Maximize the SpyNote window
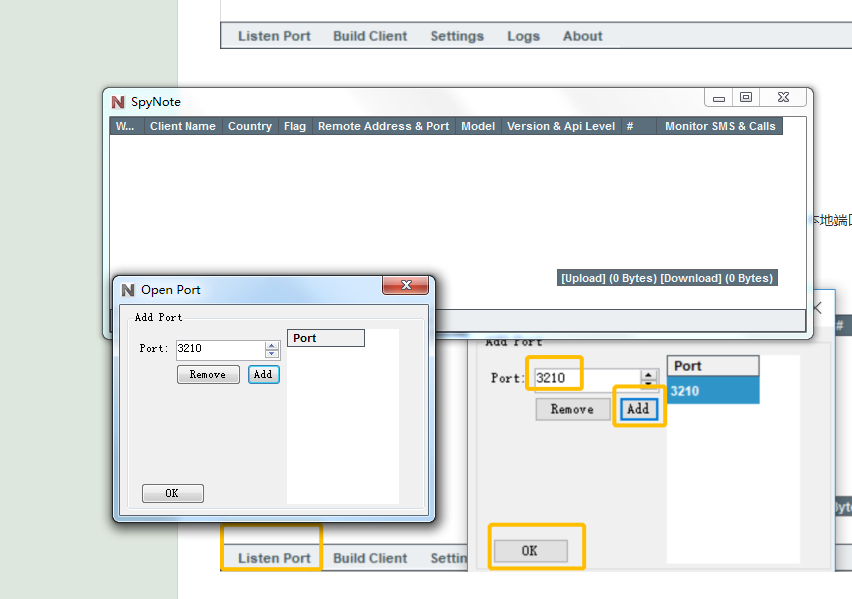 (746, 97)
